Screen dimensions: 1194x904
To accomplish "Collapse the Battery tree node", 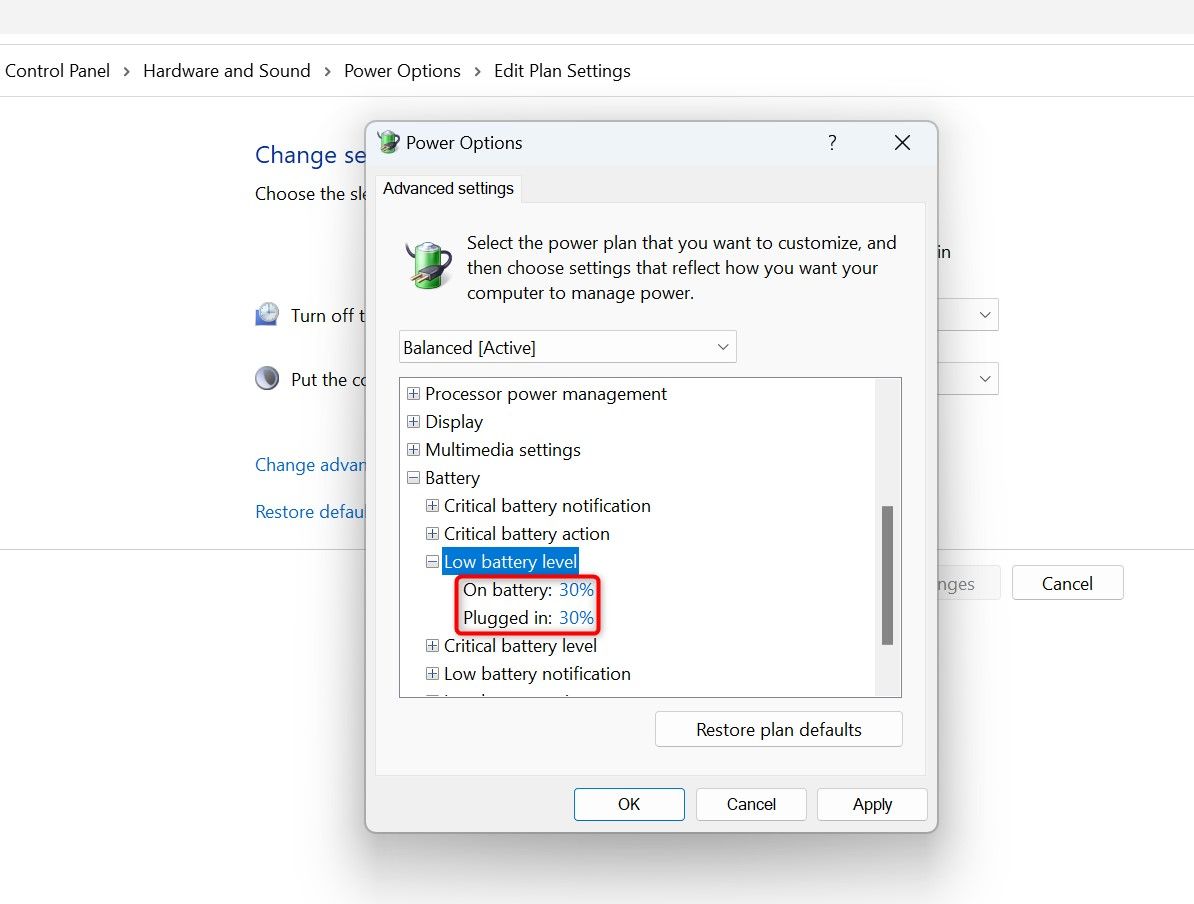I will 413,478.
